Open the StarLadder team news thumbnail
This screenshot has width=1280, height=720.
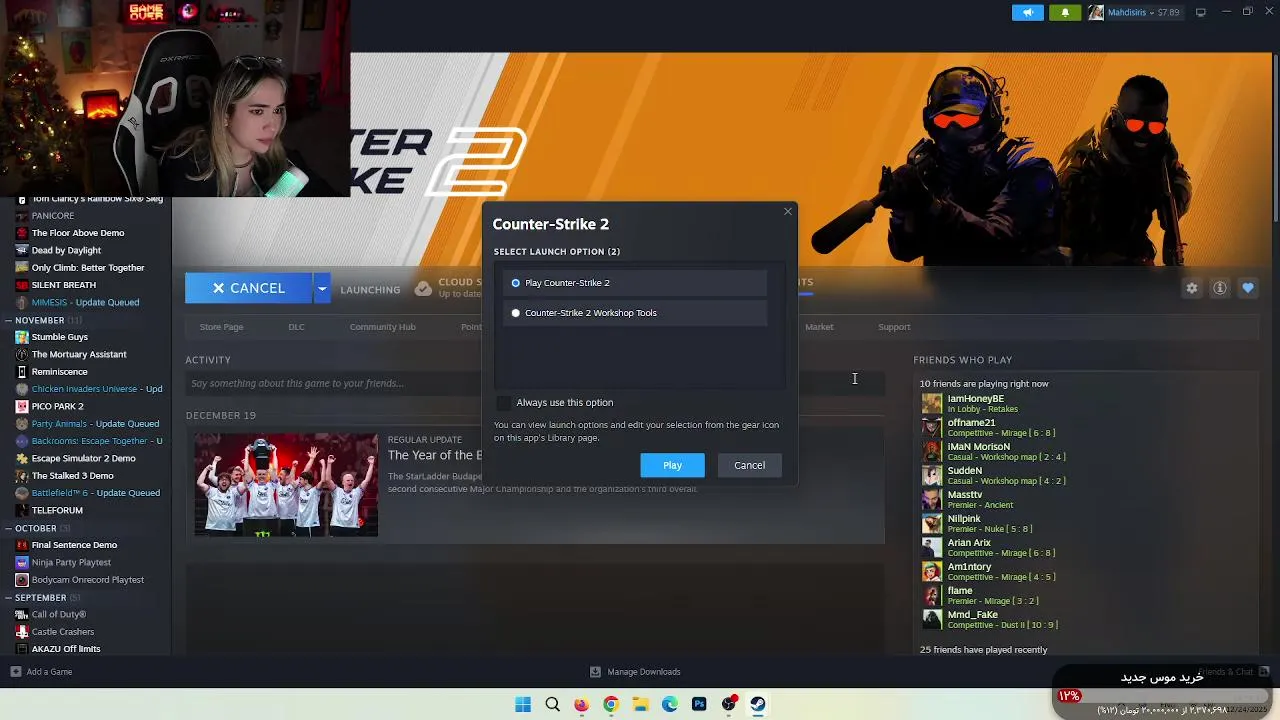(286, 485)
